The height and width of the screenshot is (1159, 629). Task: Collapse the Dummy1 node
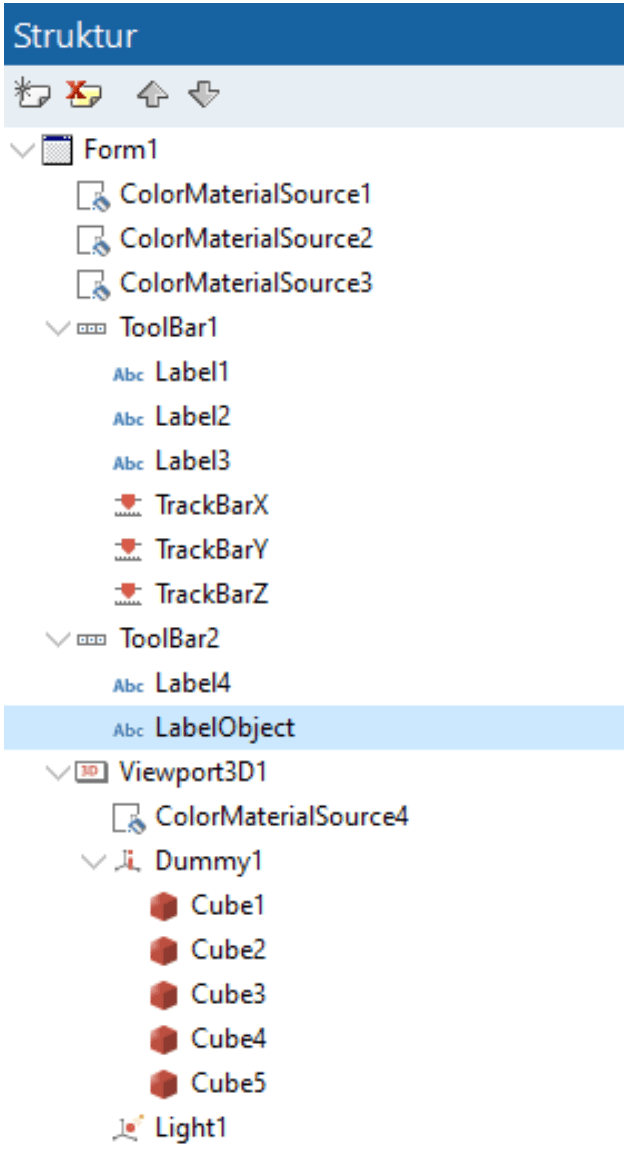(93, 862)
